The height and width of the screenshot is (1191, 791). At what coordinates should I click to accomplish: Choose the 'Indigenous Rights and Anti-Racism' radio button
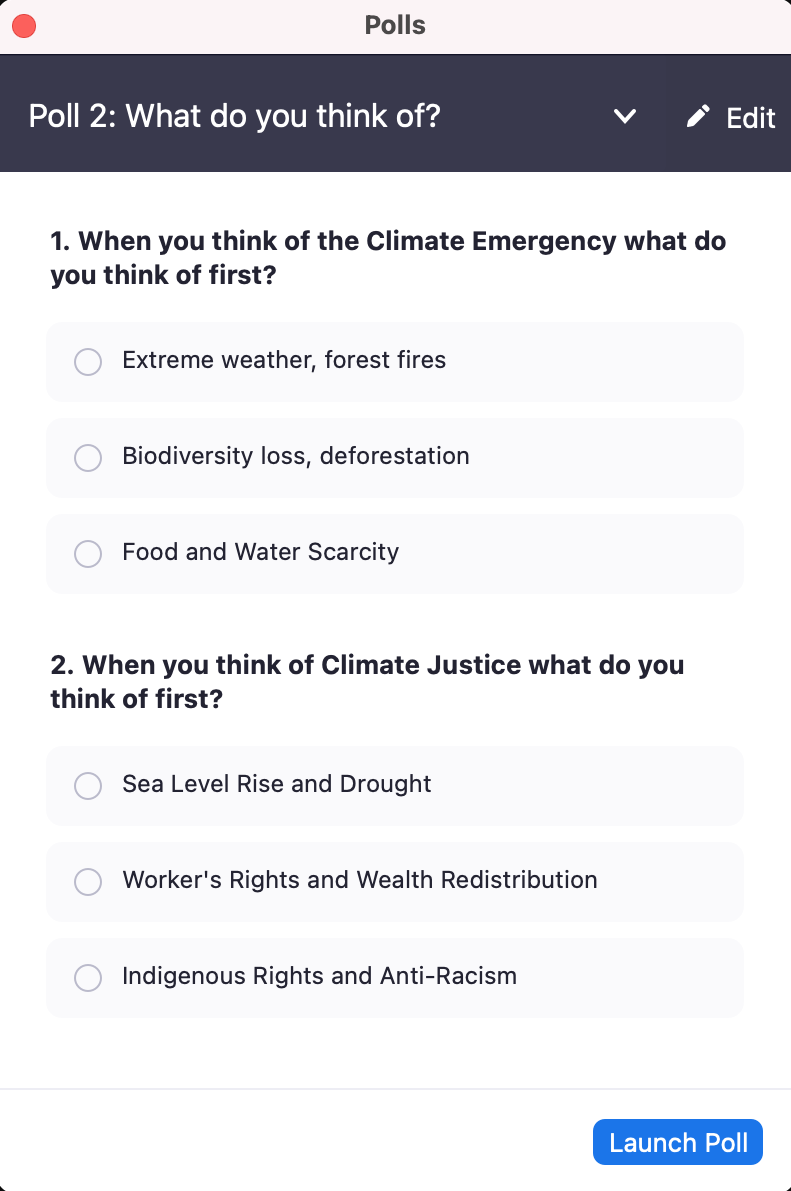88,978
